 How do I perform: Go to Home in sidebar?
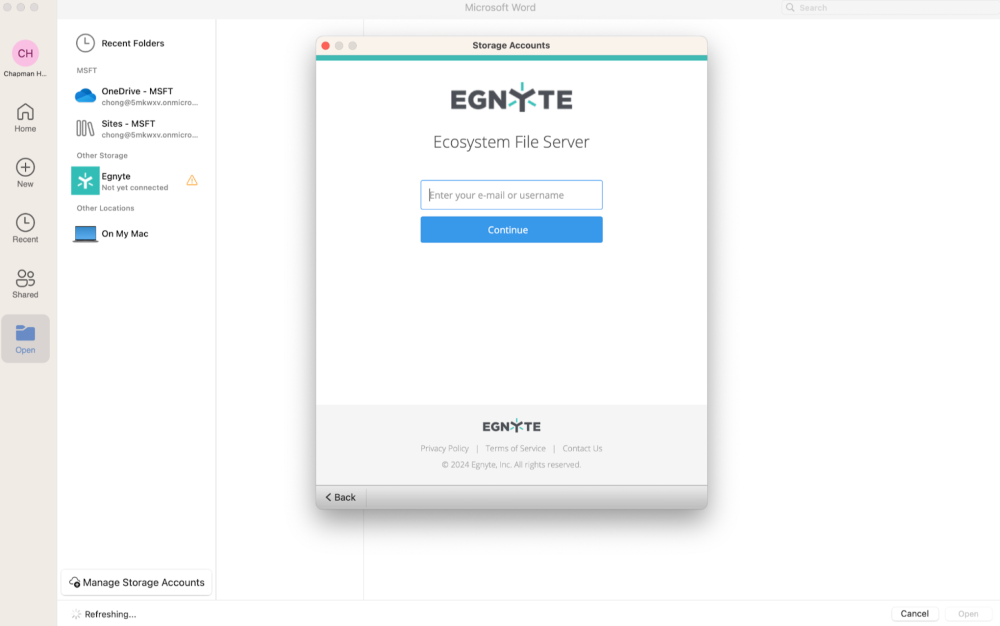point(25,118)
